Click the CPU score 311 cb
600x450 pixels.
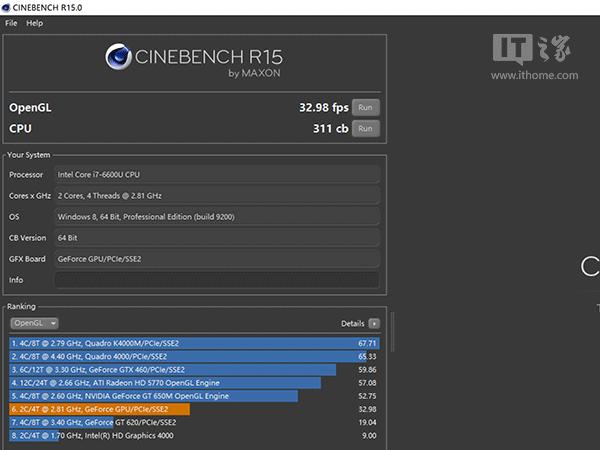331,129
